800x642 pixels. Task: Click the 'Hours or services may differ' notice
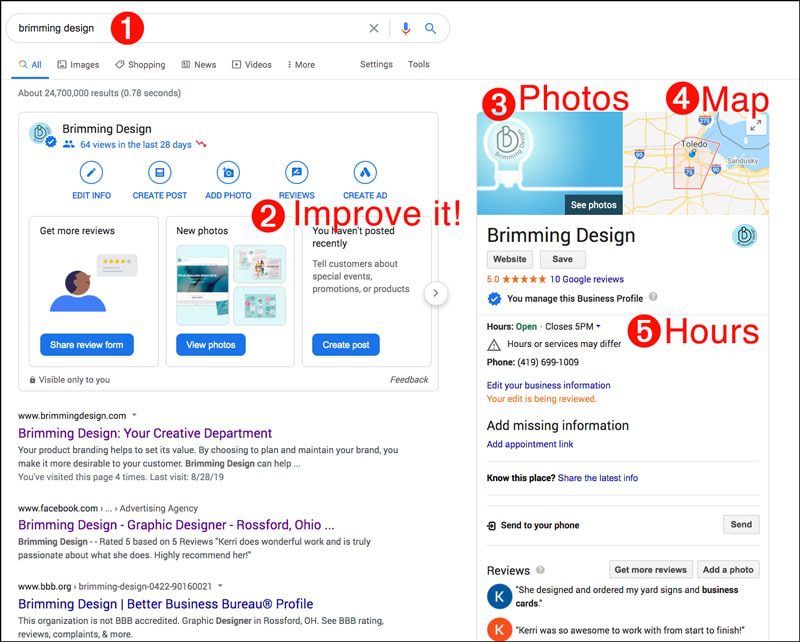pyautogui.click(x=564, y=344)
